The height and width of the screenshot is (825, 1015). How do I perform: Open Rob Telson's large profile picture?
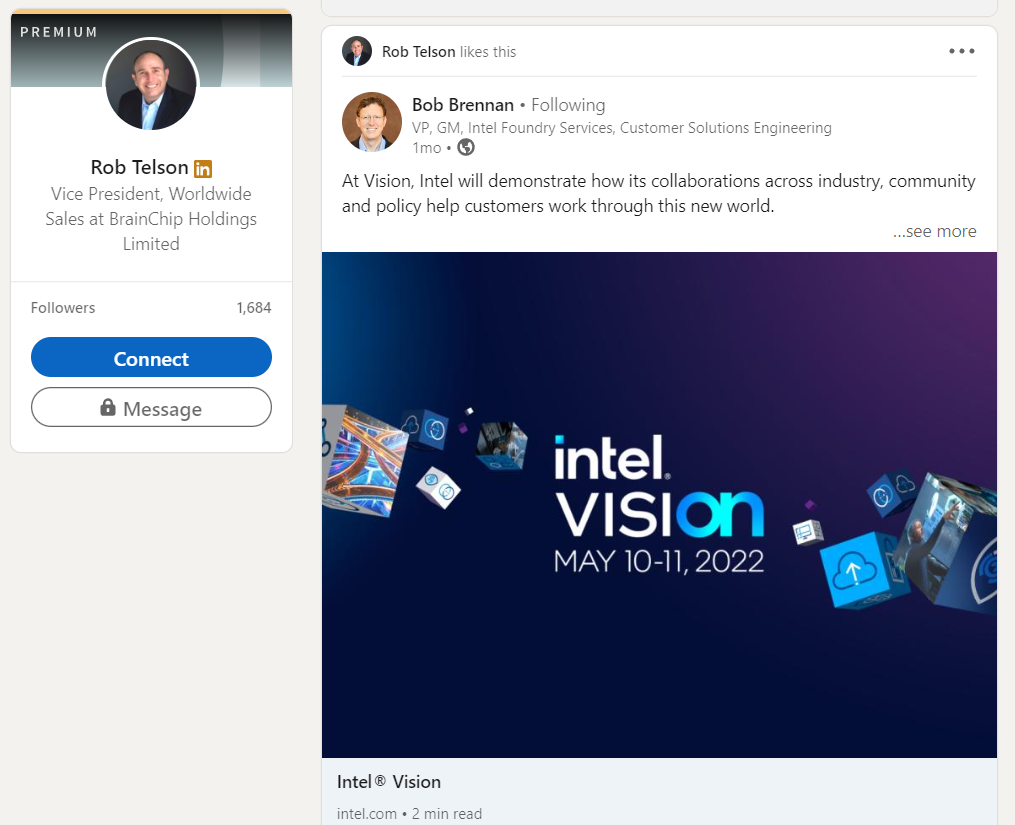coord(151,84)
